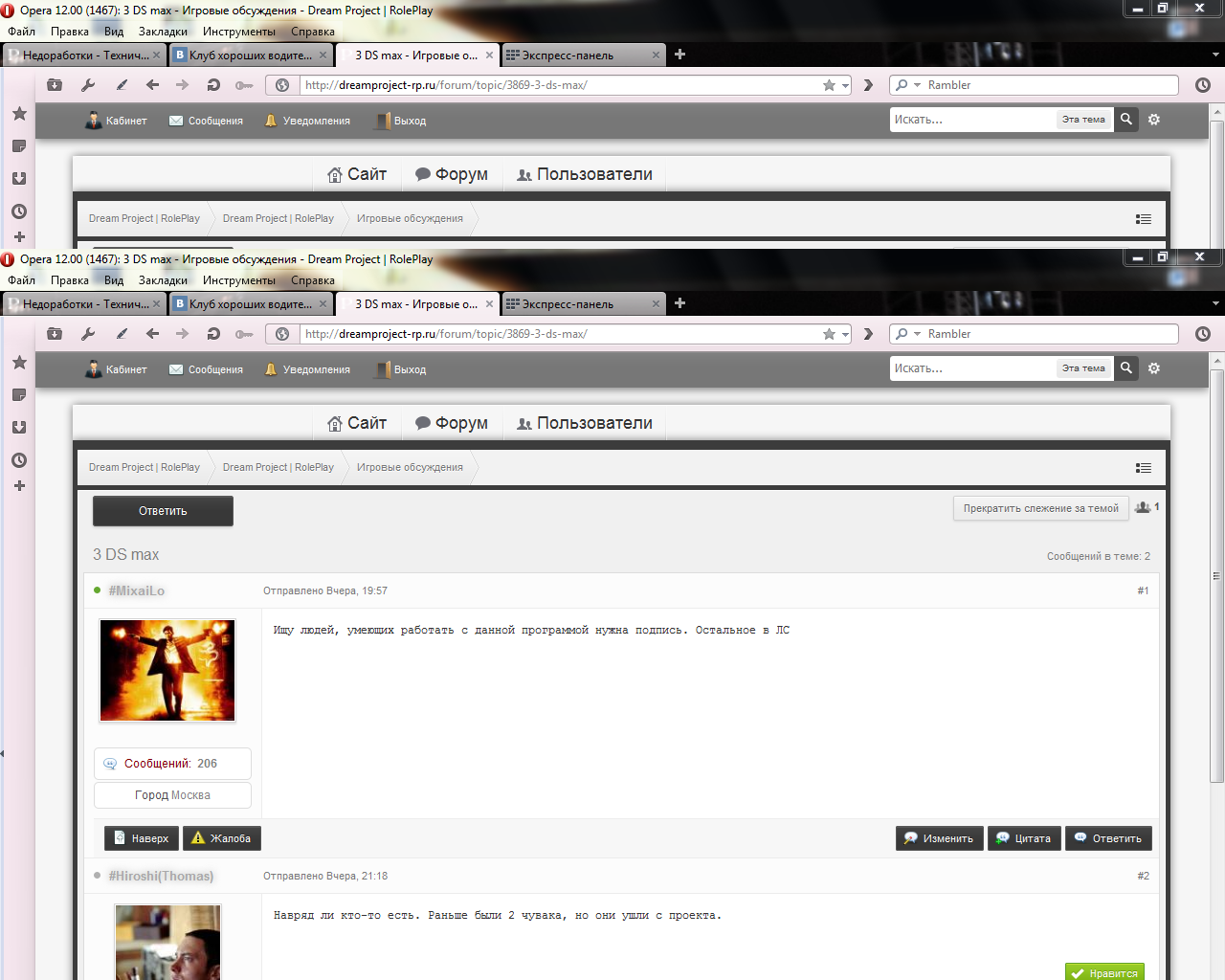Viewport: 1225px width, 980px height.
Task: Click chevron arrow right of lower address bar
Action: coord(868,334)
